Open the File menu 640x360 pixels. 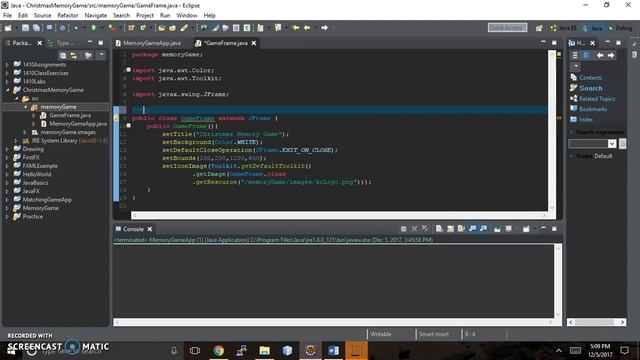7,16
